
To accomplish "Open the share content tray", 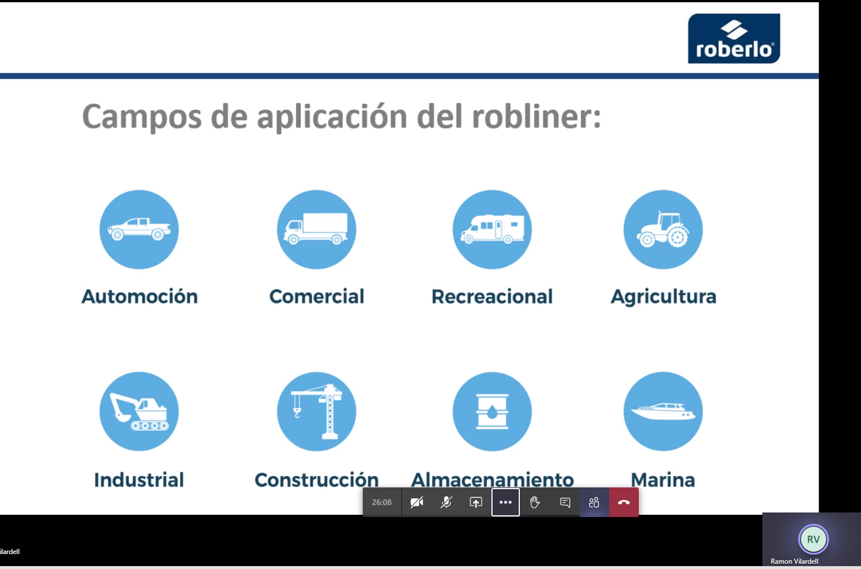I will [x=476, y=502].
